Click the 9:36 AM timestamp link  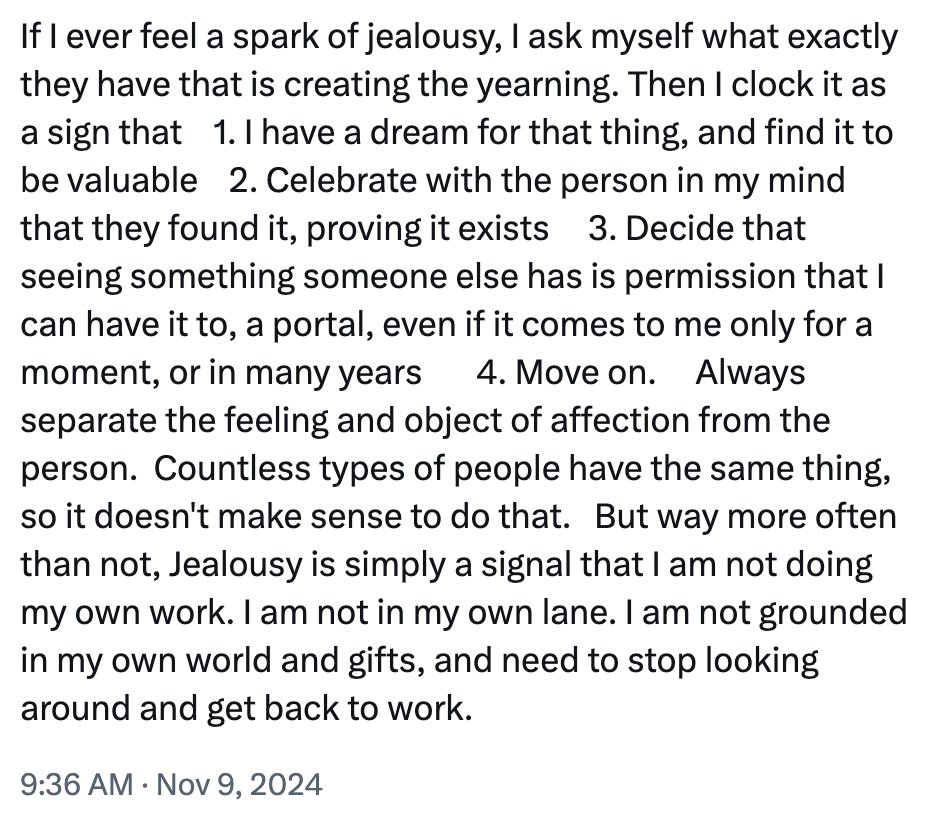[76, 784]
